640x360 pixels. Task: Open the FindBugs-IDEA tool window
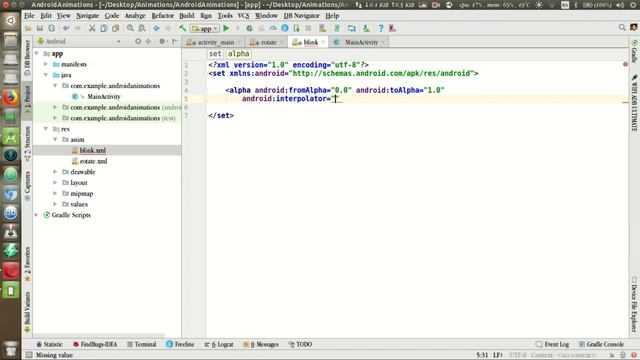95,344
